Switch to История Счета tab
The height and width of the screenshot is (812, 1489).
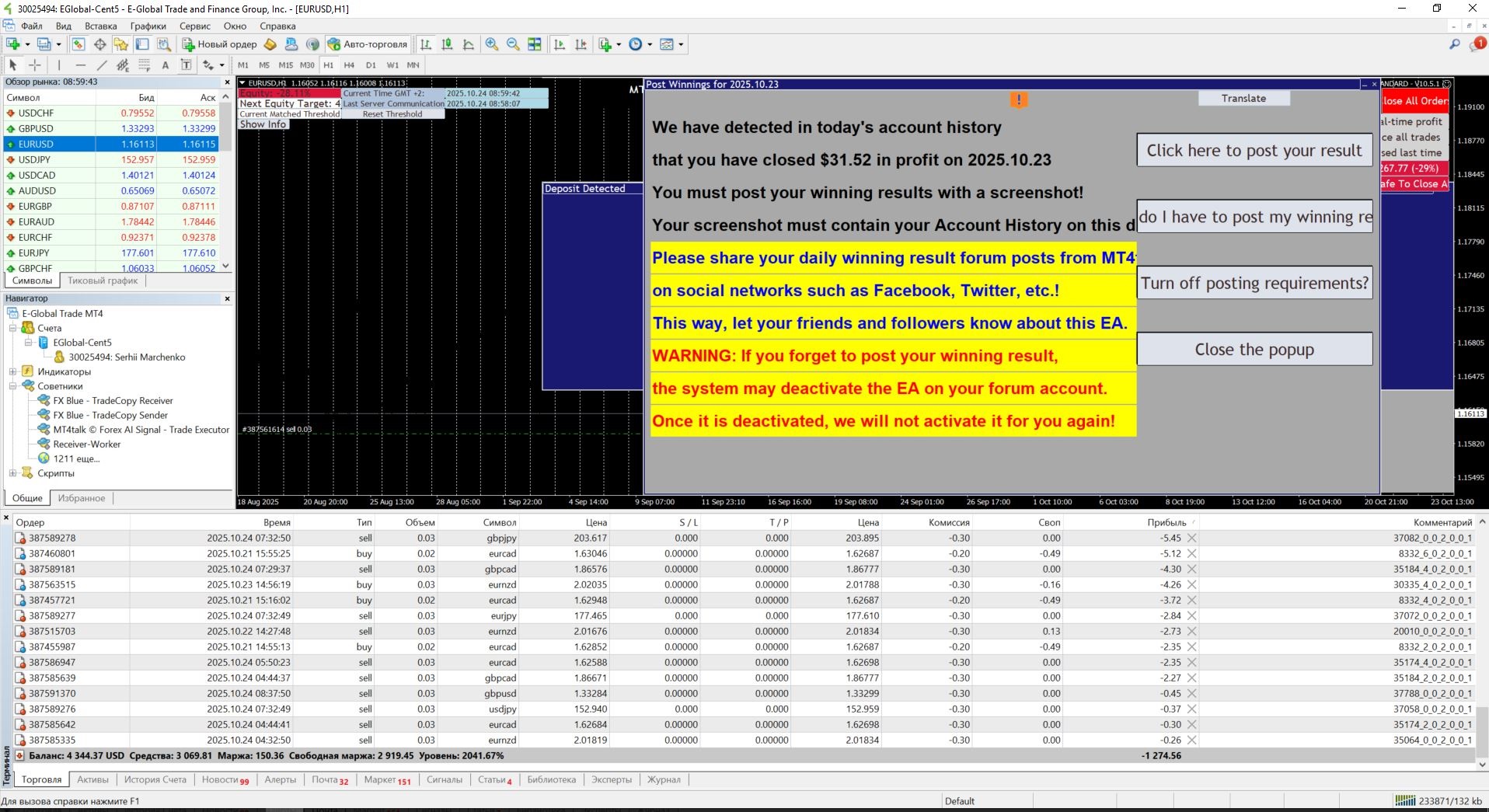coord(155,779)
